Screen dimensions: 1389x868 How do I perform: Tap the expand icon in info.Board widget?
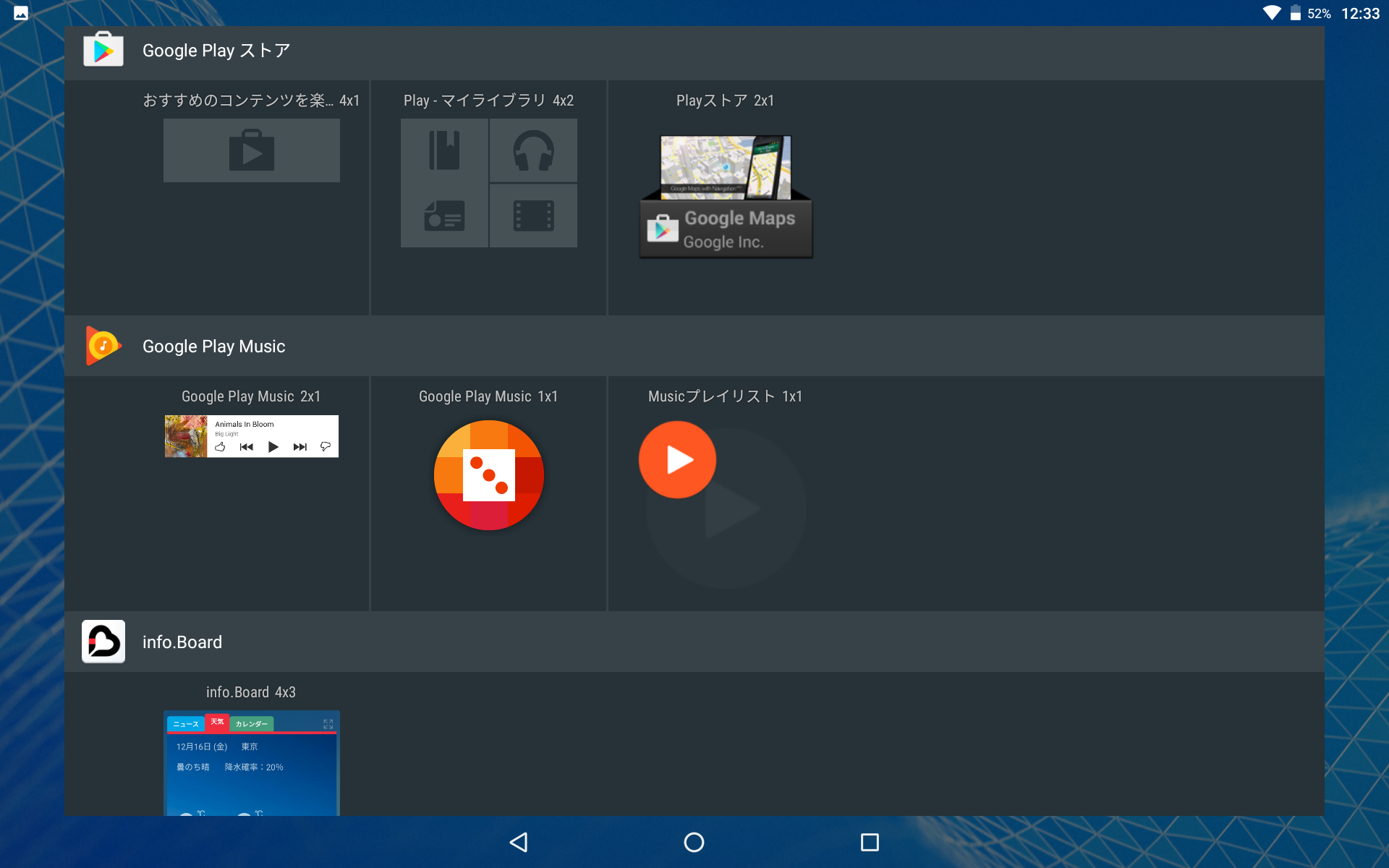coord(328,724)
